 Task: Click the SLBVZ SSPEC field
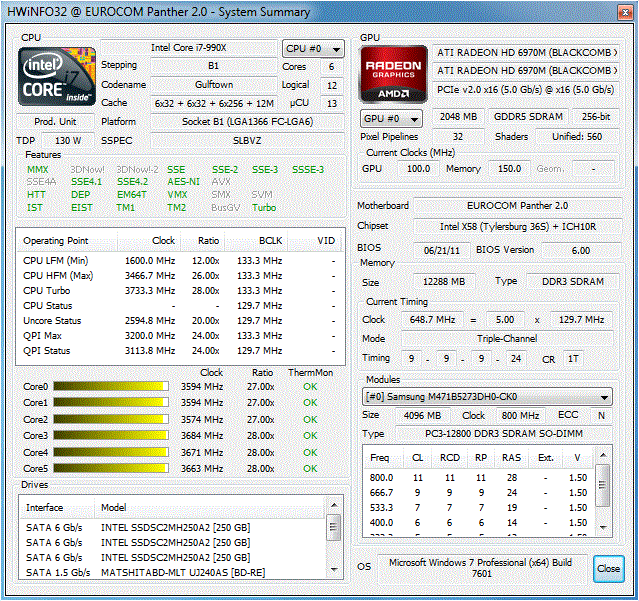tap(247, 141)
